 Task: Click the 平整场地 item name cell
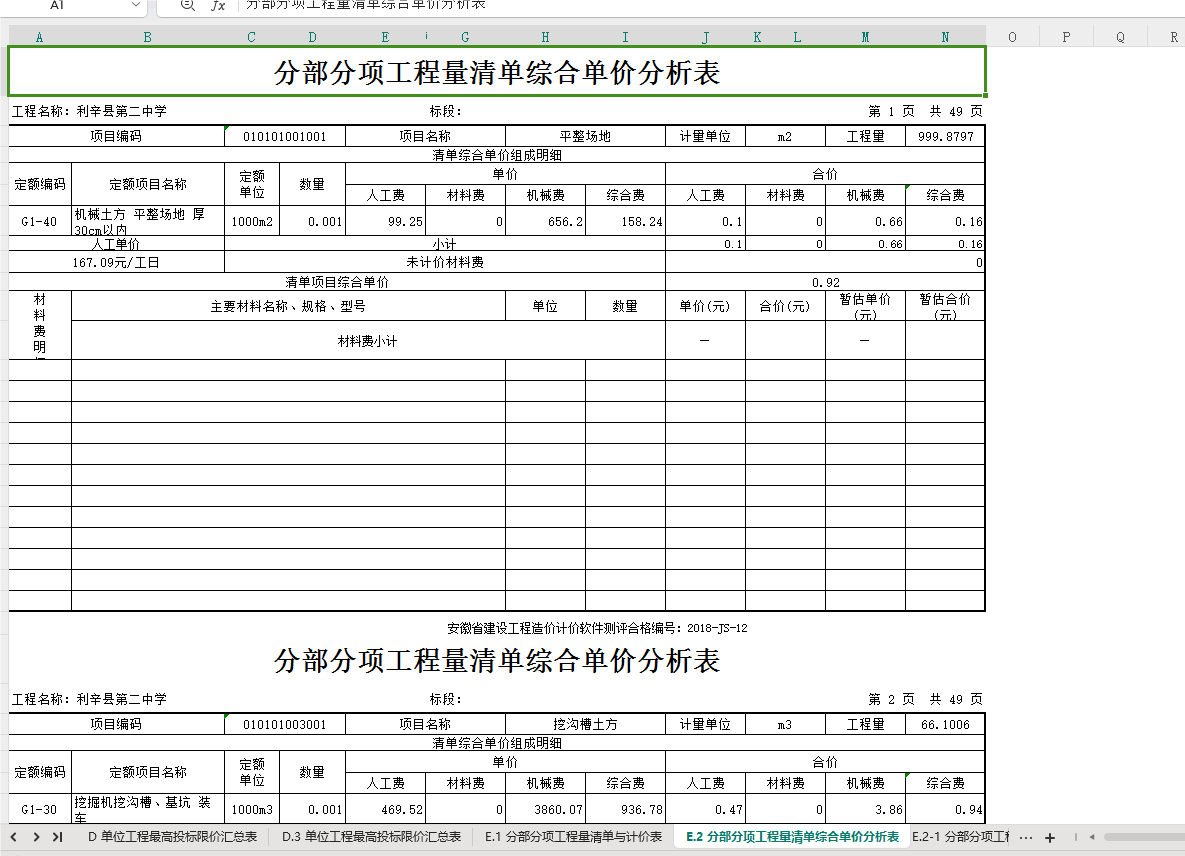tap(585, 136)
